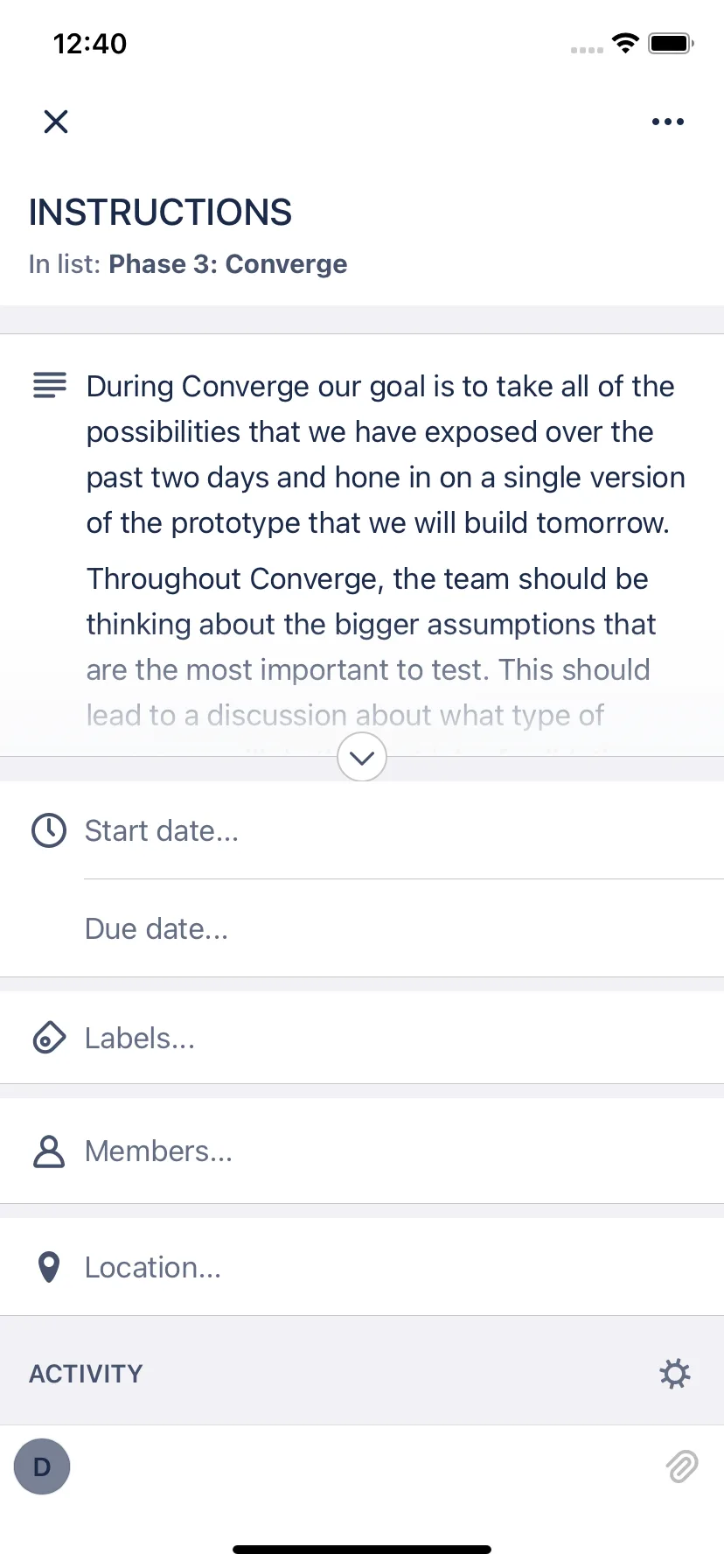Tap the clock icon beside Start date
The height and width of the screenshot is (1568, 724).
point(49,830)
